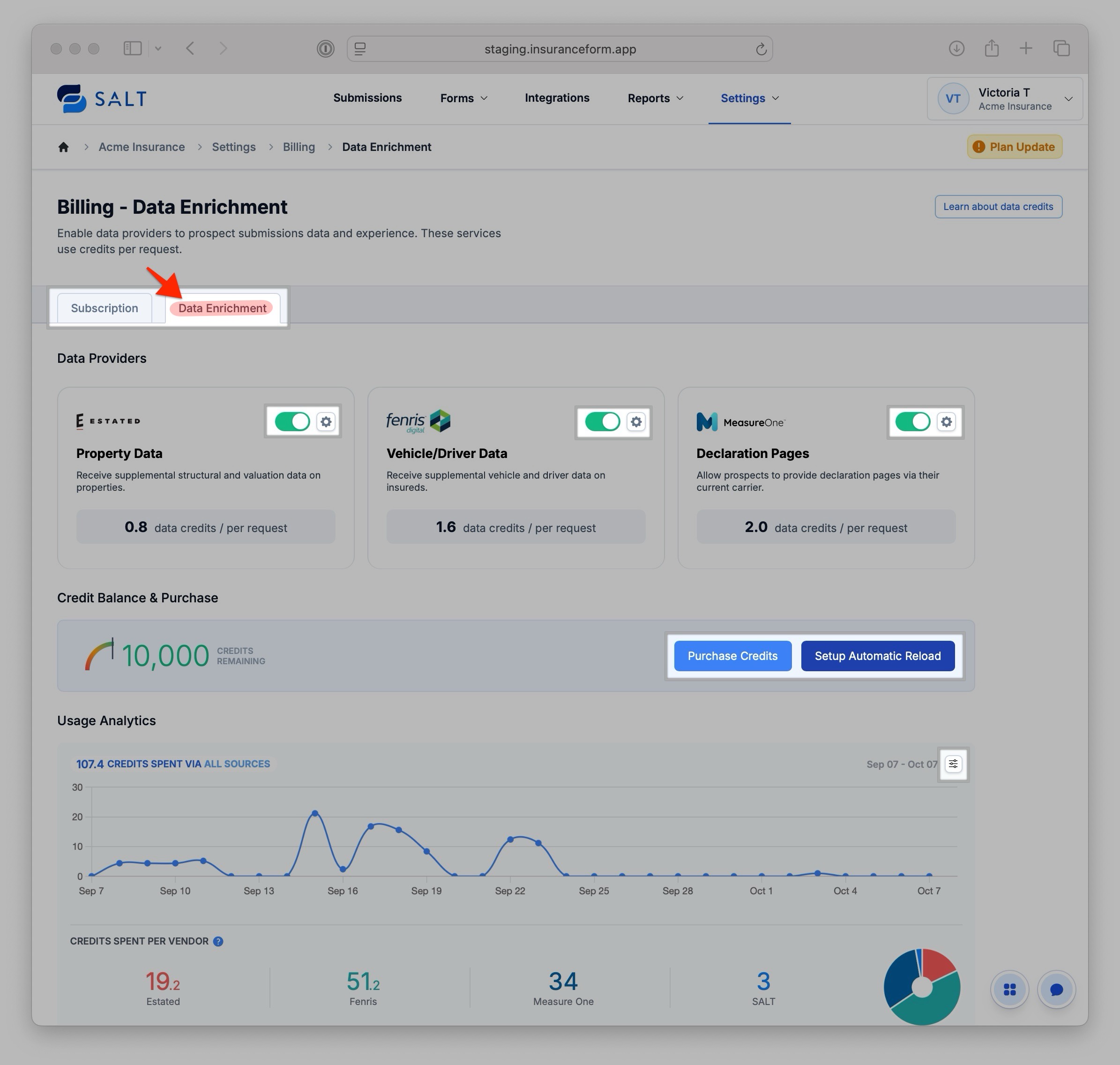
Task: Go to Integrations in top navigation
Action: point(556,97)
